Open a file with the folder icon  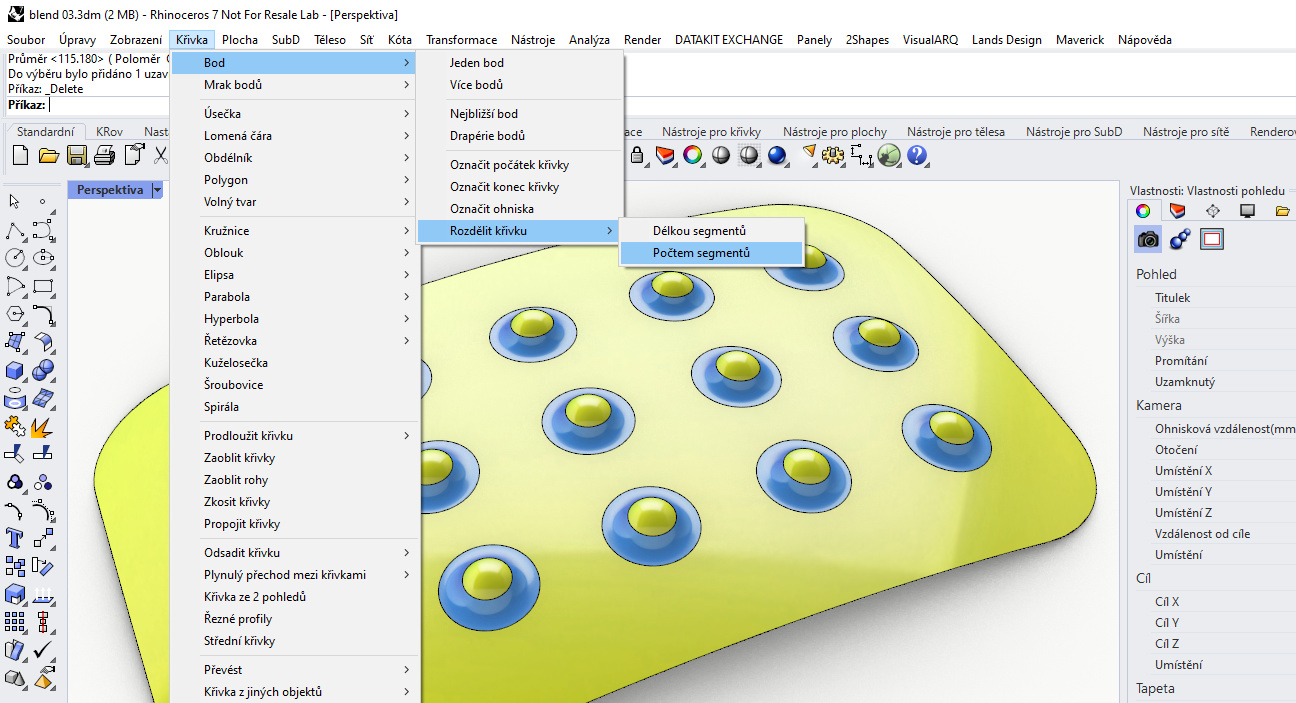point(48,155)
